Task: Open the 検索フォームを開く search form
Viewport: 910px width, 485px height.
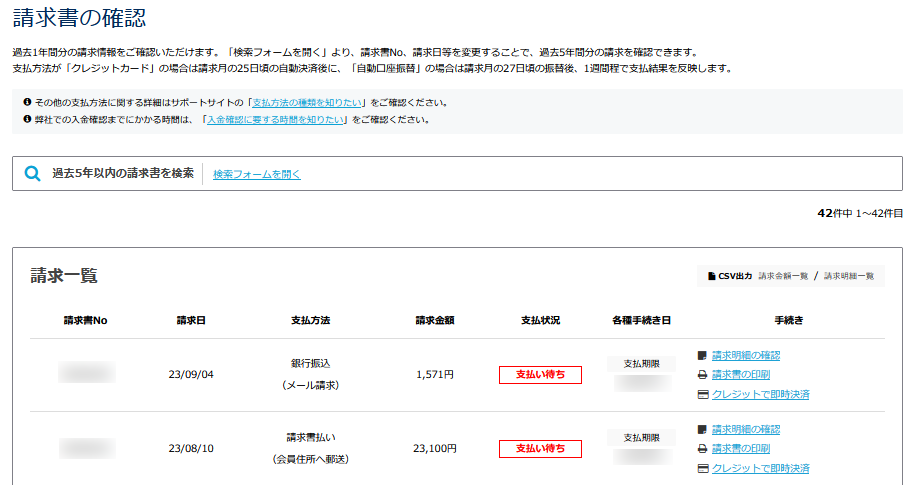Action: click(257, 174)
